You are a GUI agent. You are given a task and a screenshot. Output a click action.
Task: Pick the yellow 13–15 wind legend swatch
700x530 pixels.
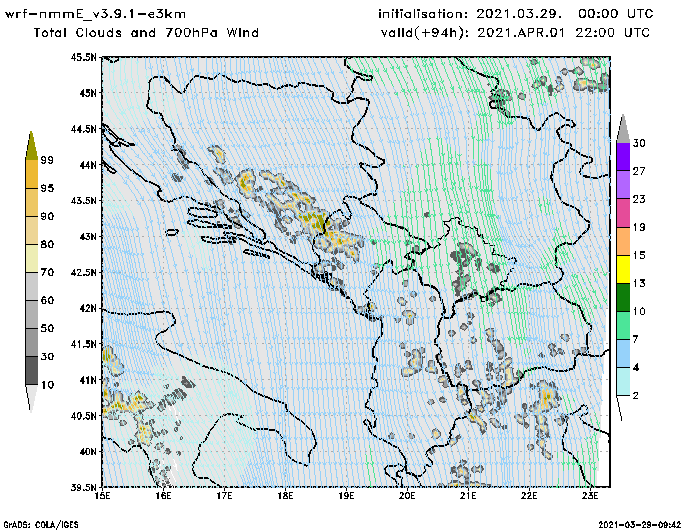pos(623,269)
